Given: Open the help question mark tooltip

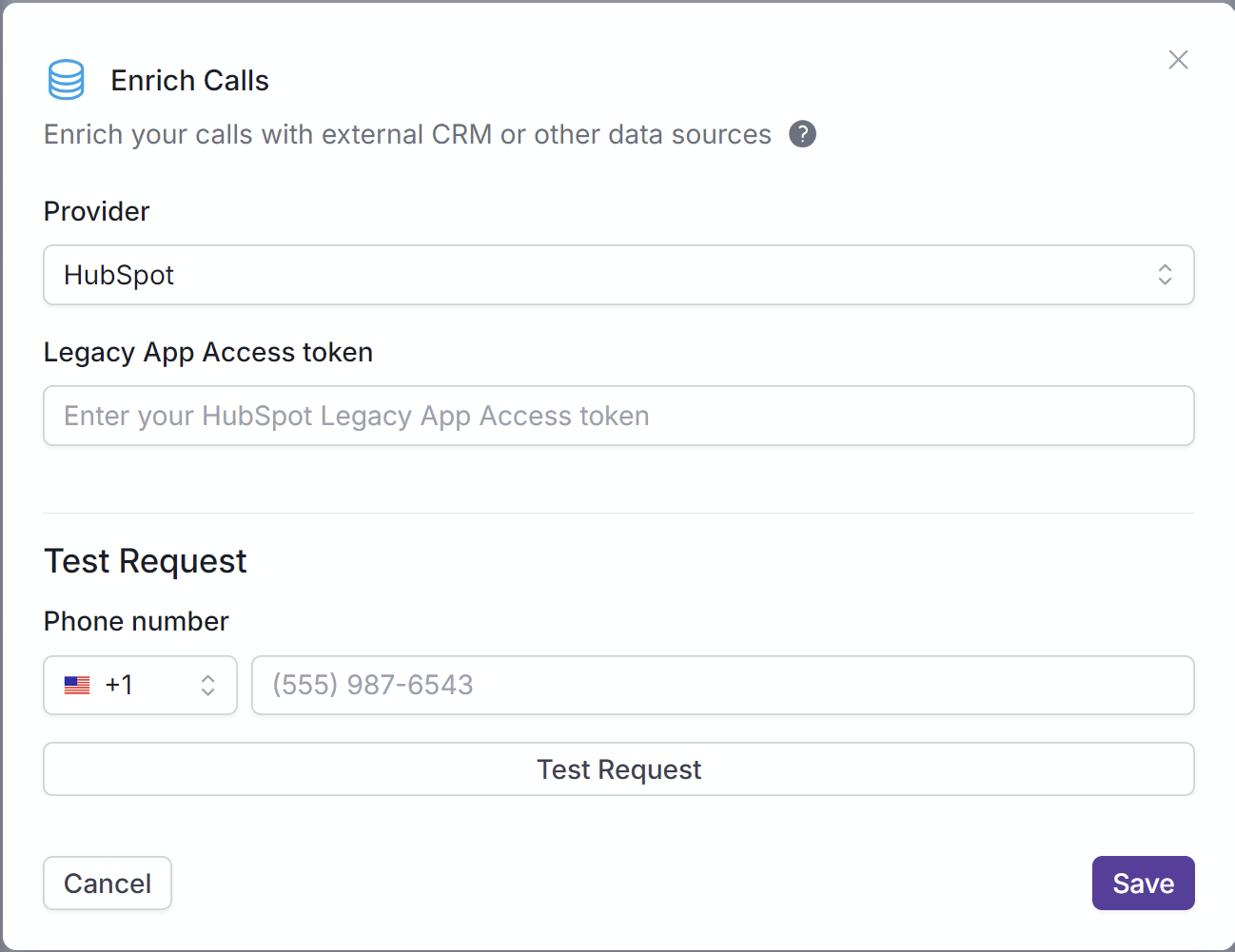Looking at the screenshot, I should pos(802,134).
